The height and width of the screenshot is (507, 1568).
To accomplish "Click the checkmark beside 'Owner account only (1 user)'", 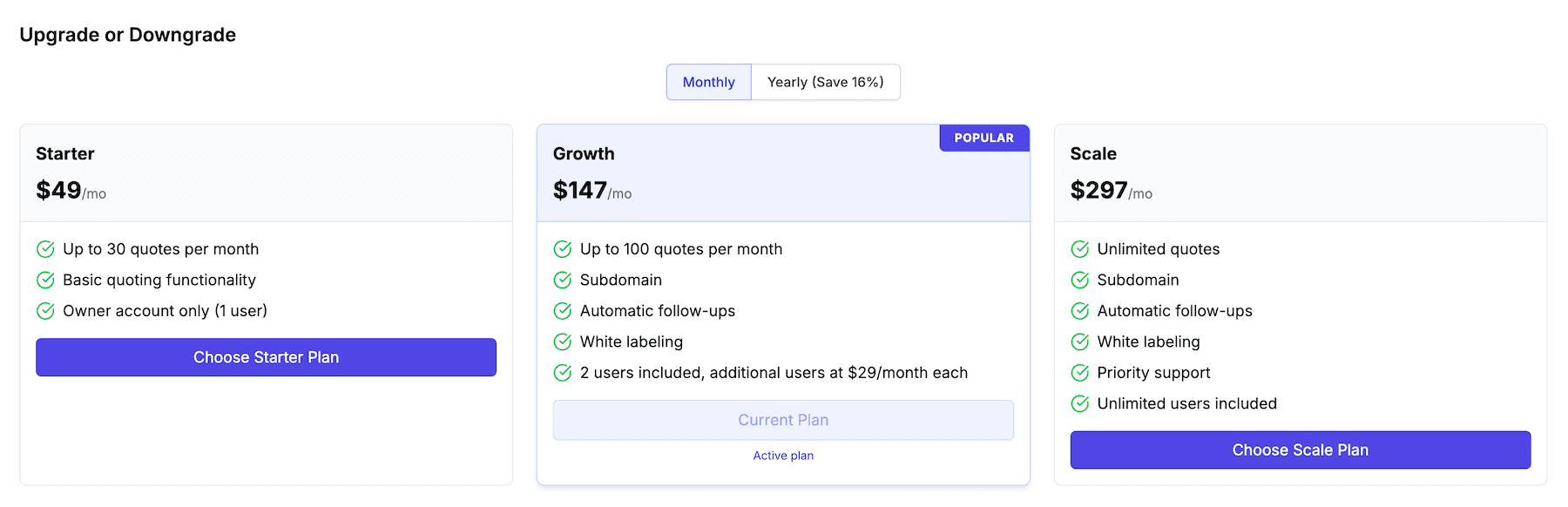I will pos(45,311).
